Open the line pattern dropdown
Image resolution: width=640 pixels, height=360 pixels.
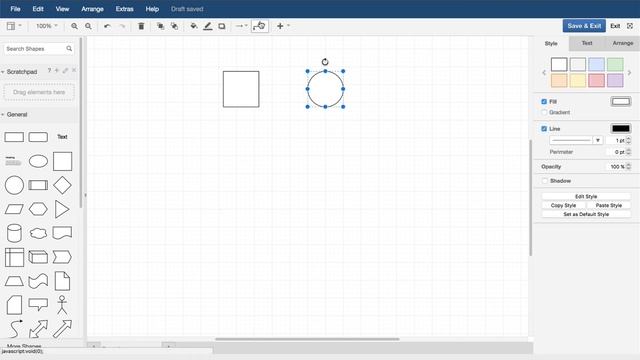(576, 140)
